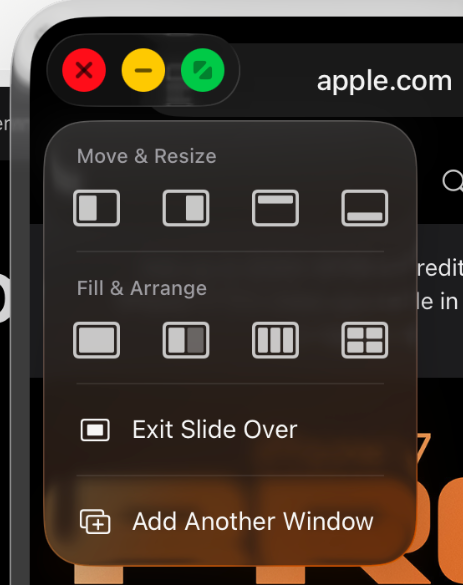This screenshot has width=463, height=585.
Task: Fill the entire screen with the window
Action: tap(96, 340)
